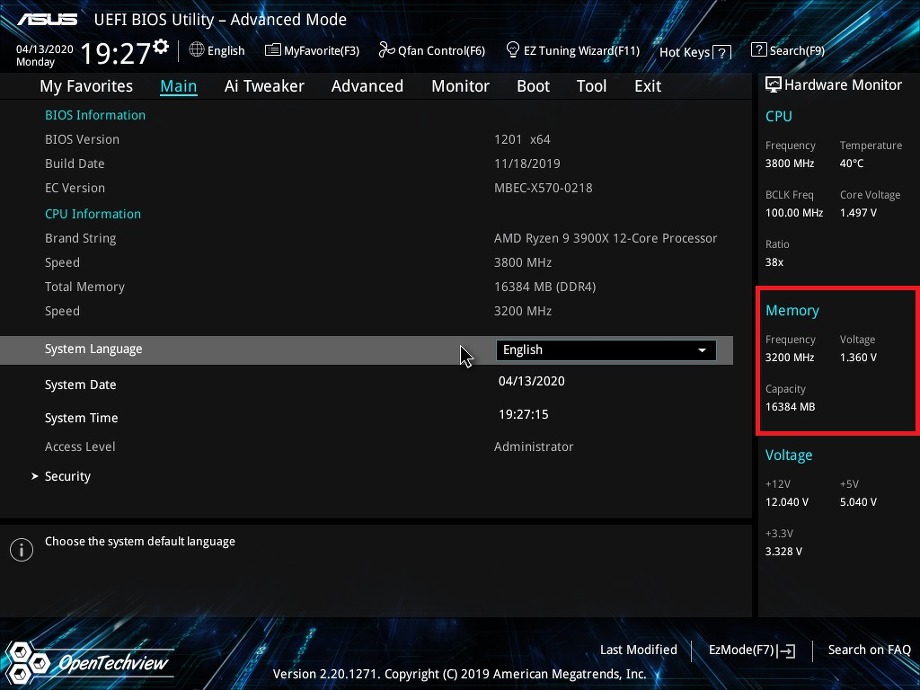Click EZ Tuning Wizard(F11) label

tap(581, 50)
